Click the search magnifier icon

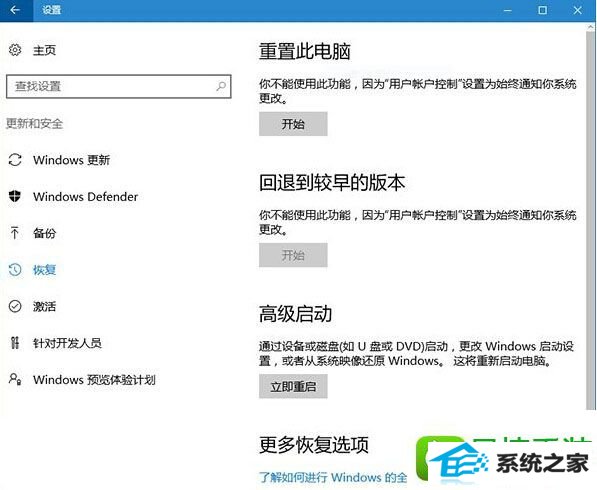(x=221, y=86)
